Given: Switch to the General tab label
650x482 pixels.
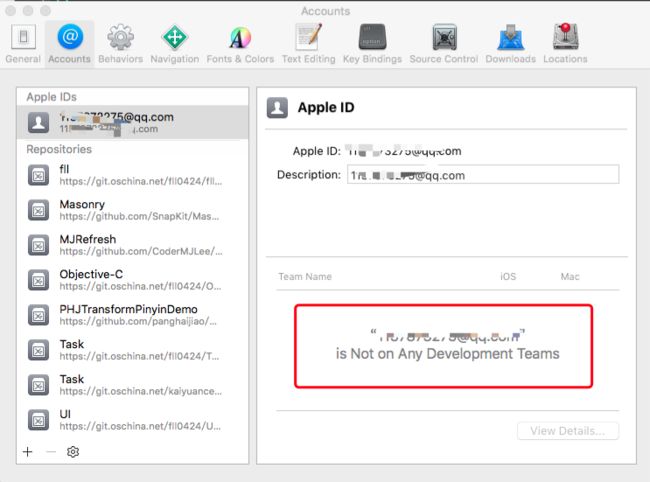Looking at the screenshot, I should (x=23, y=59).
